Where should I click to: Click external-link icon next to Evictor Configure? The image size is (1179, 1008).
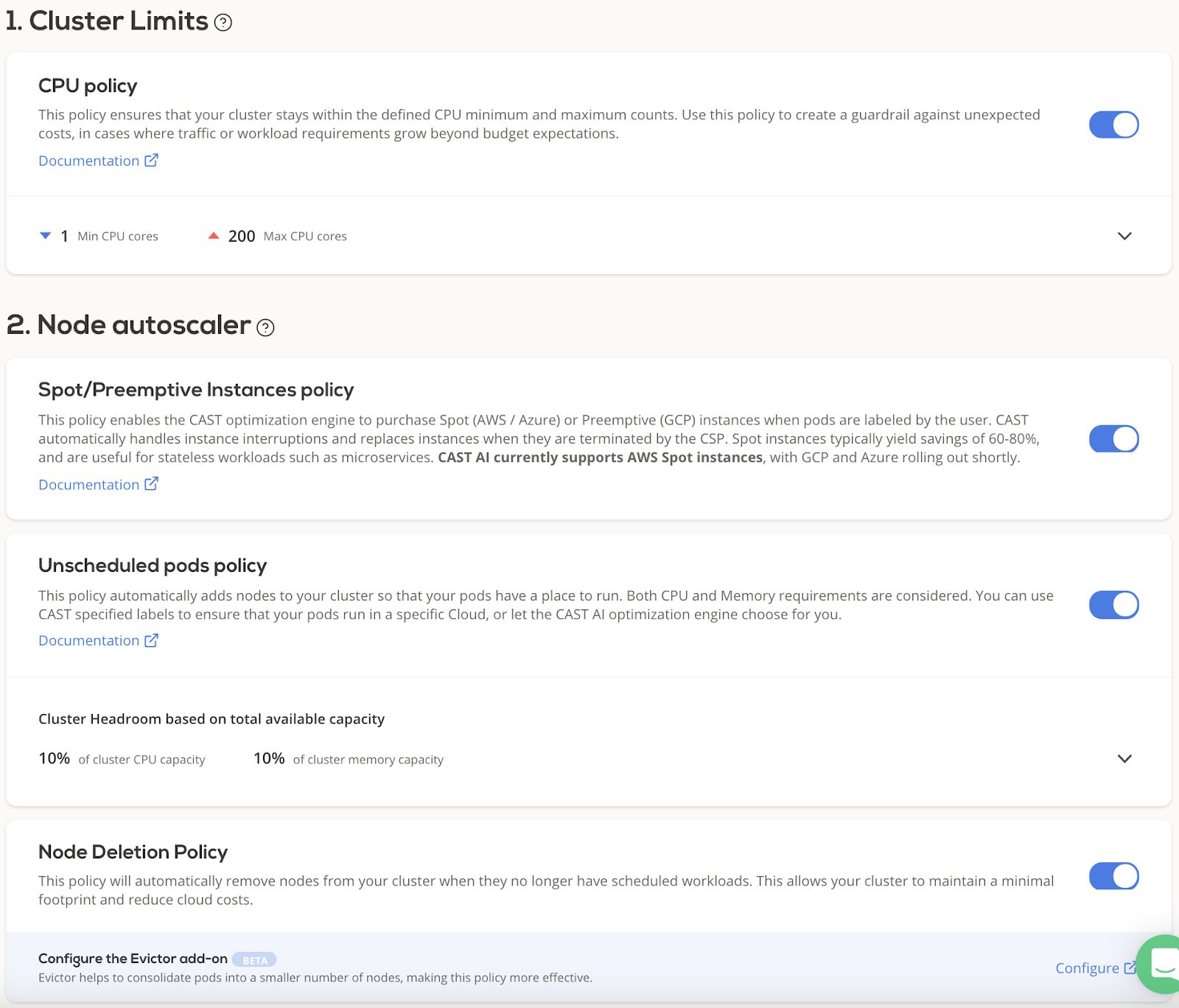[1129, 968]
